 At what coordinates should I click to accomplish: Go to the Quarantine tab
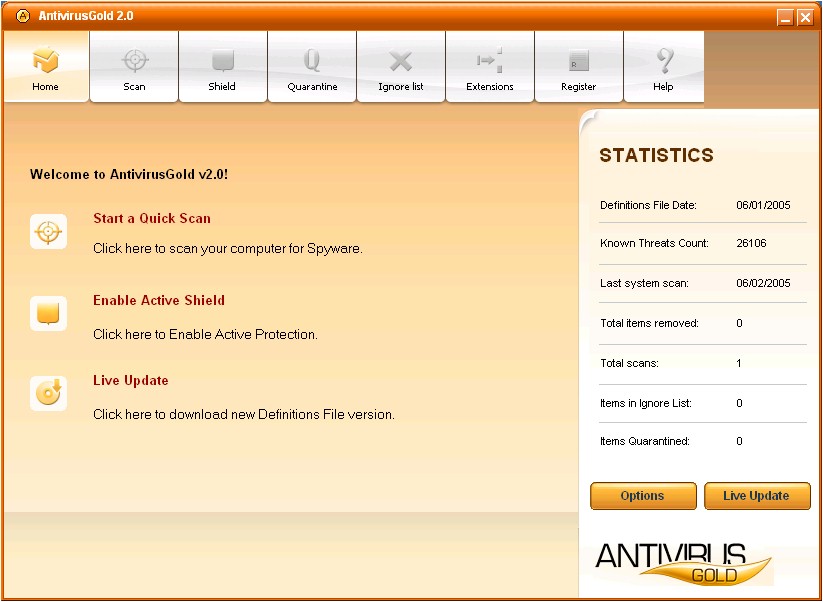(312, 67)
